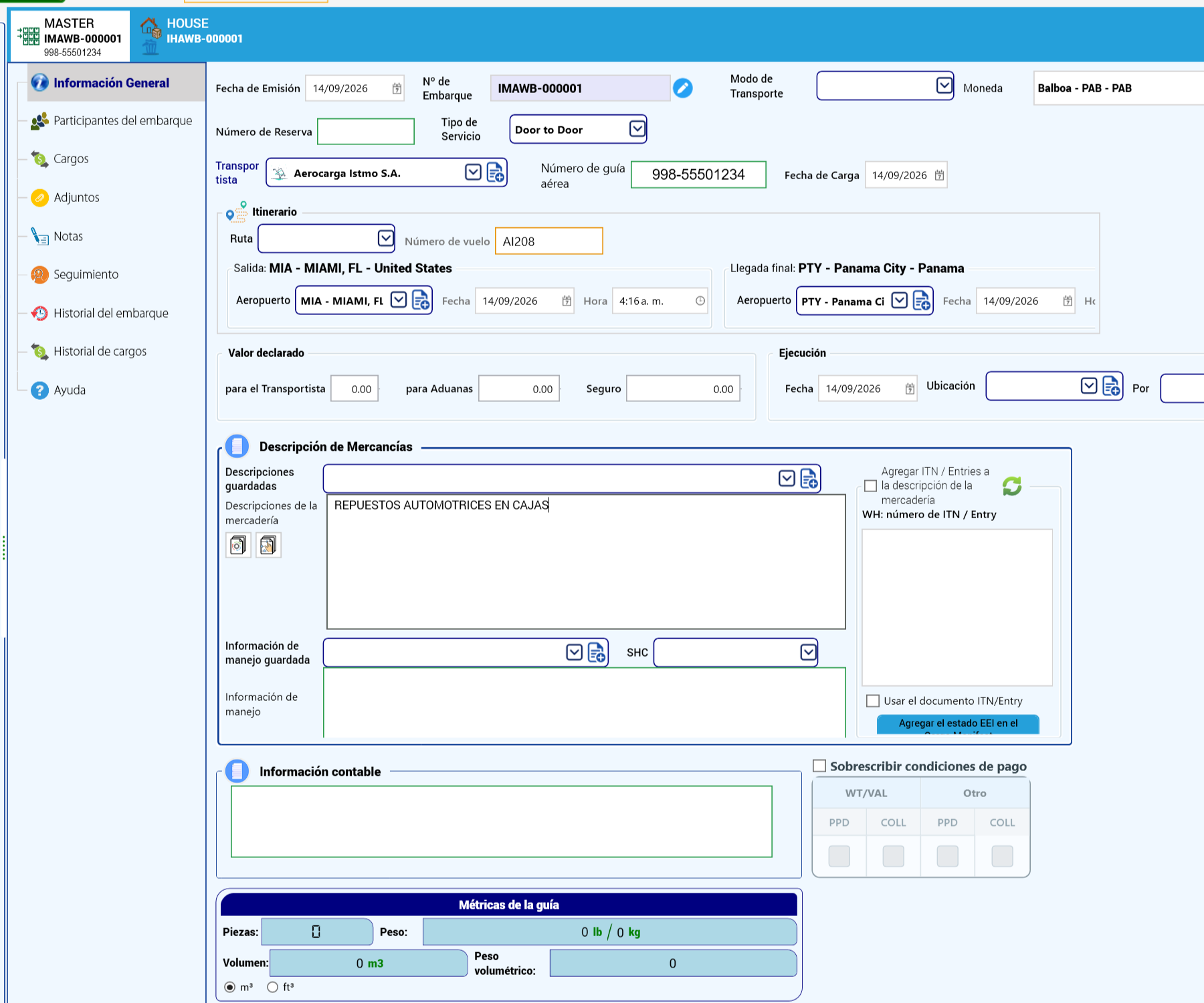Add new saved handling information icon
This screenshot has height=1003, width=1204.
coord(597,652)
